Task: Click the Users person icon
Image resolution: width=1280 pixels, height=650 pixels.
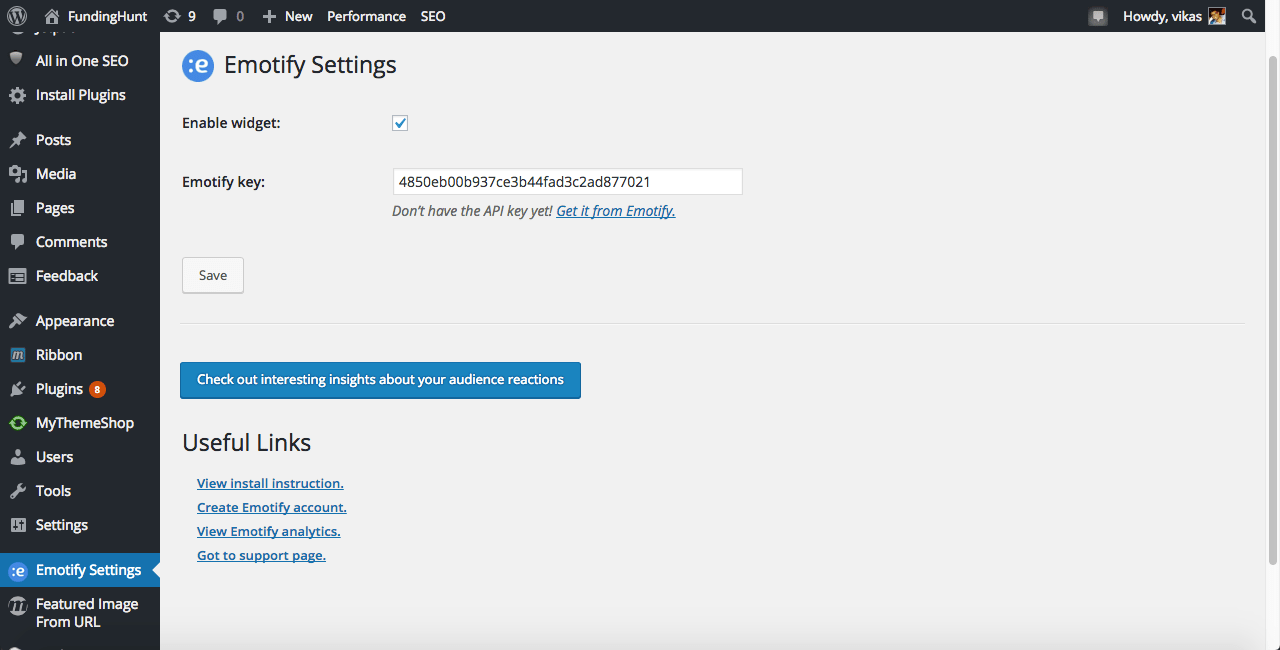Action: [x=17, y=457]
